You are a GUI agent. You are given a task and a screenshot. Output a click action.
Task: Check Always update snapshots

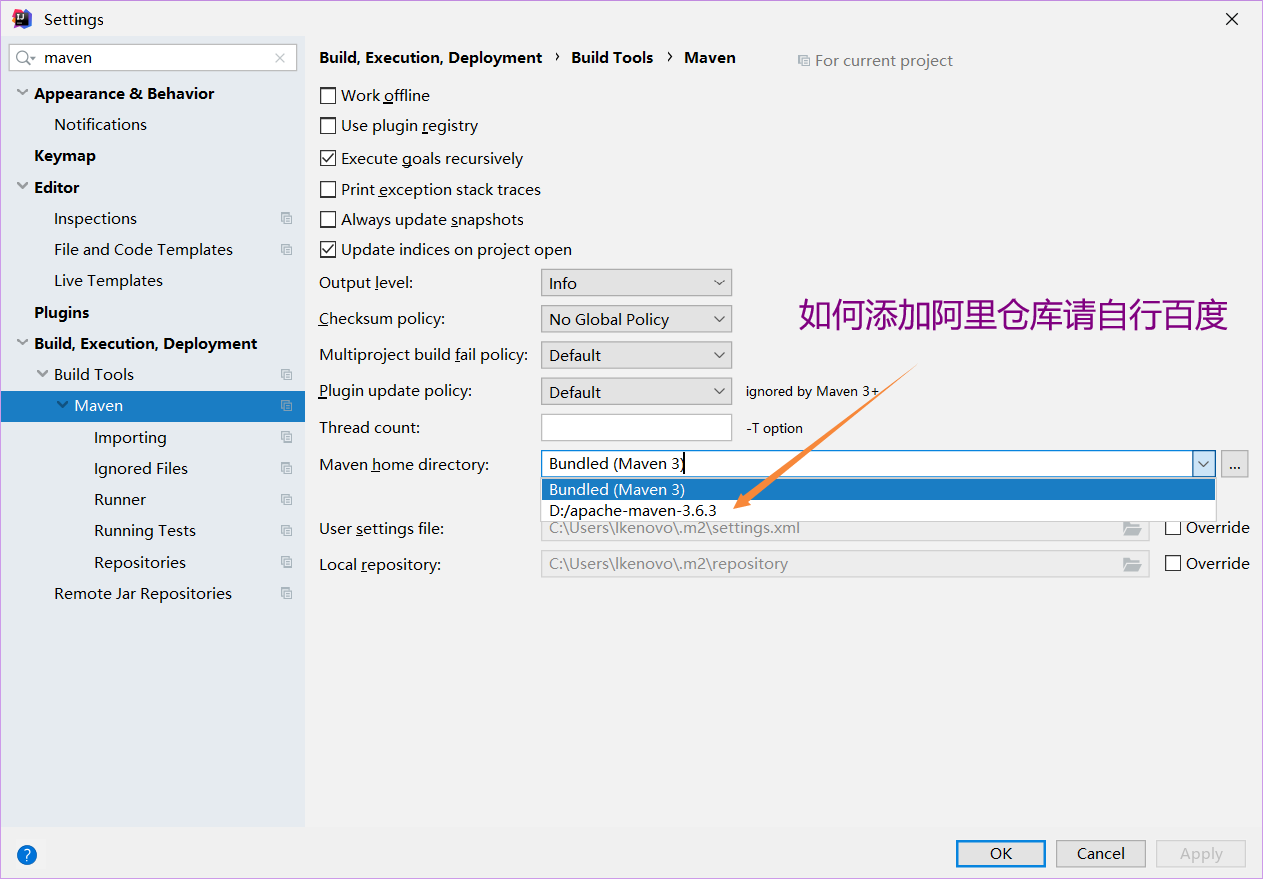(327, 219)
